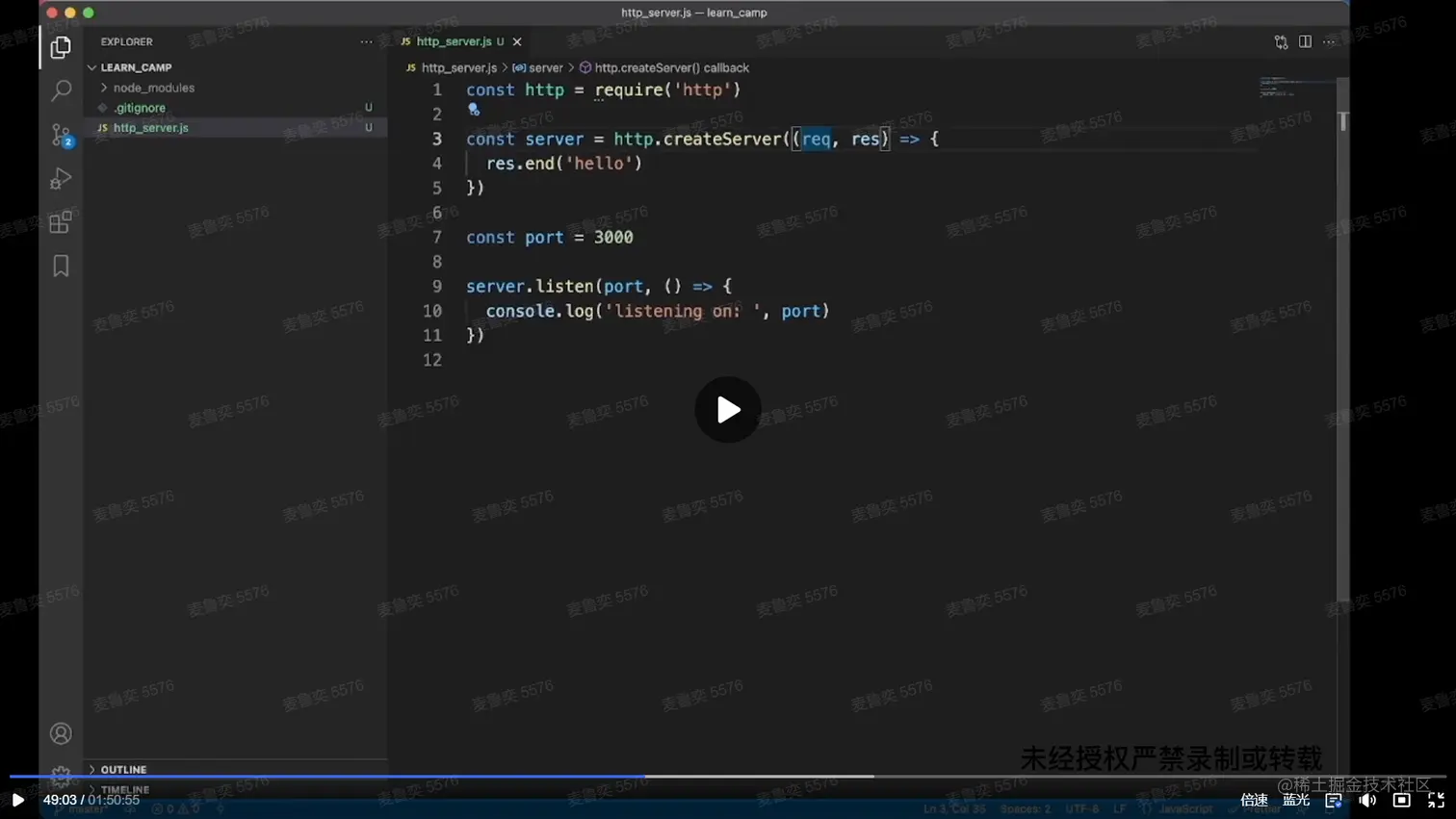Click line number 7 in the gutter

click(437, 238)
